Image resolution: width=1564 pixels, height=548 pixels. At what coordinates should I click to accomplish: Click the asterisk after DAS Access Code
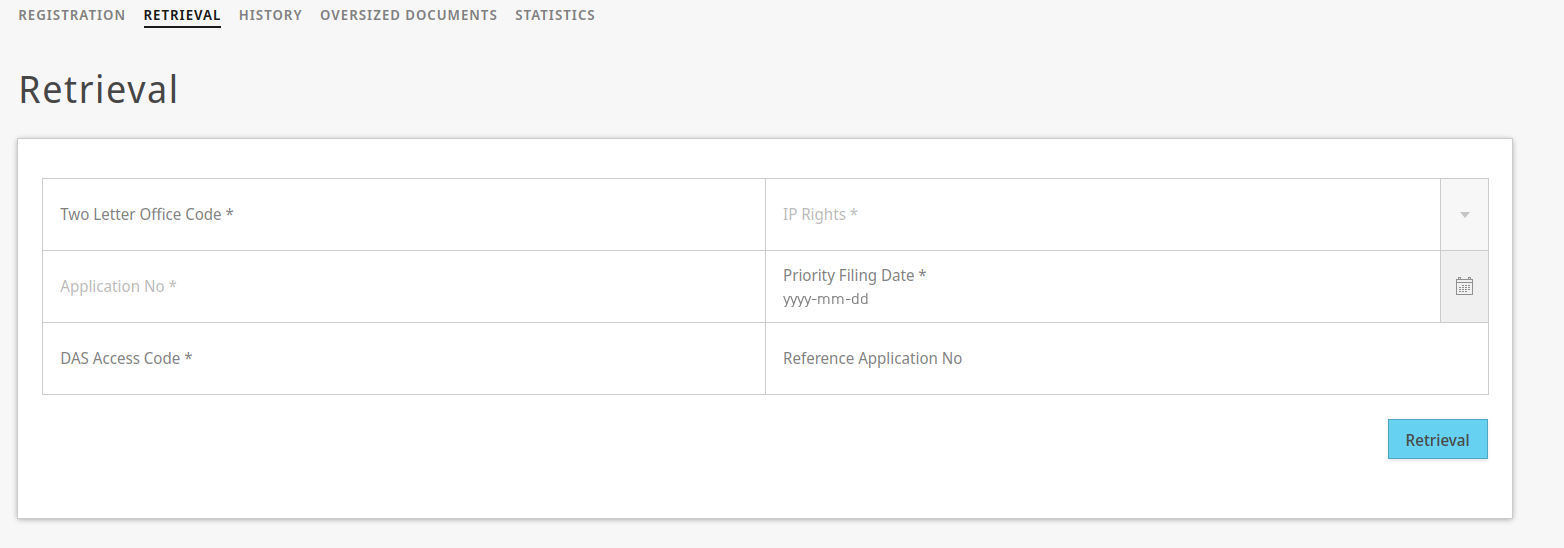[189, 359]
